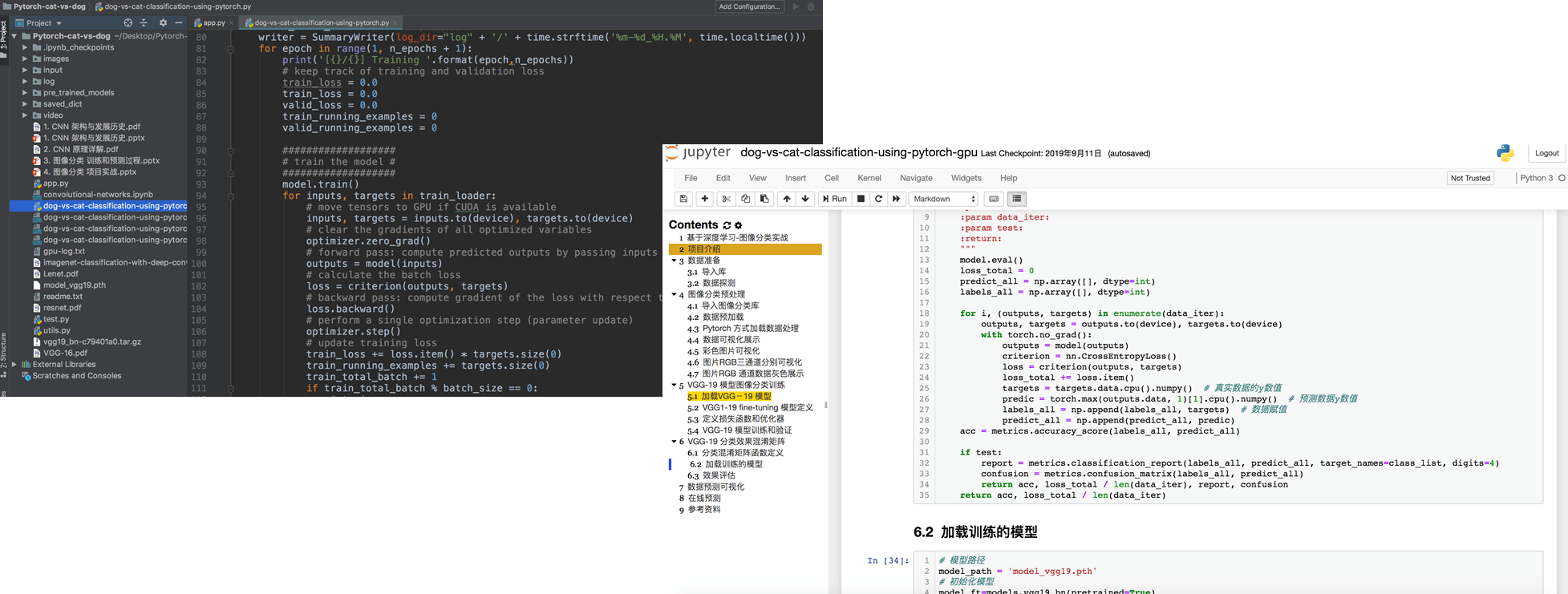
Task: Save the Jupyter notebook with the floppy disk icon
Action: coord(683,199)
